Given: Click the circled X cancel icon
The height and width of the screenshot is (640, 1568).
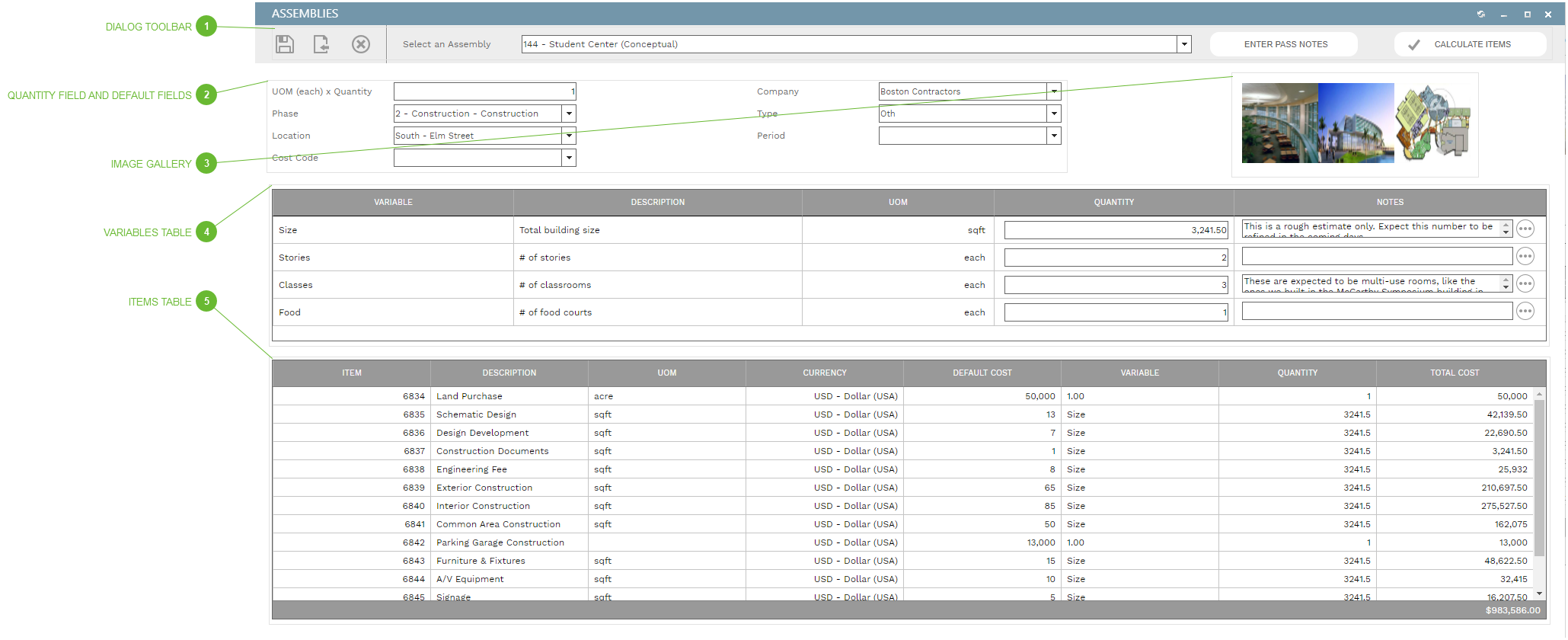Looking at the screenshot, I should point(361,44).
